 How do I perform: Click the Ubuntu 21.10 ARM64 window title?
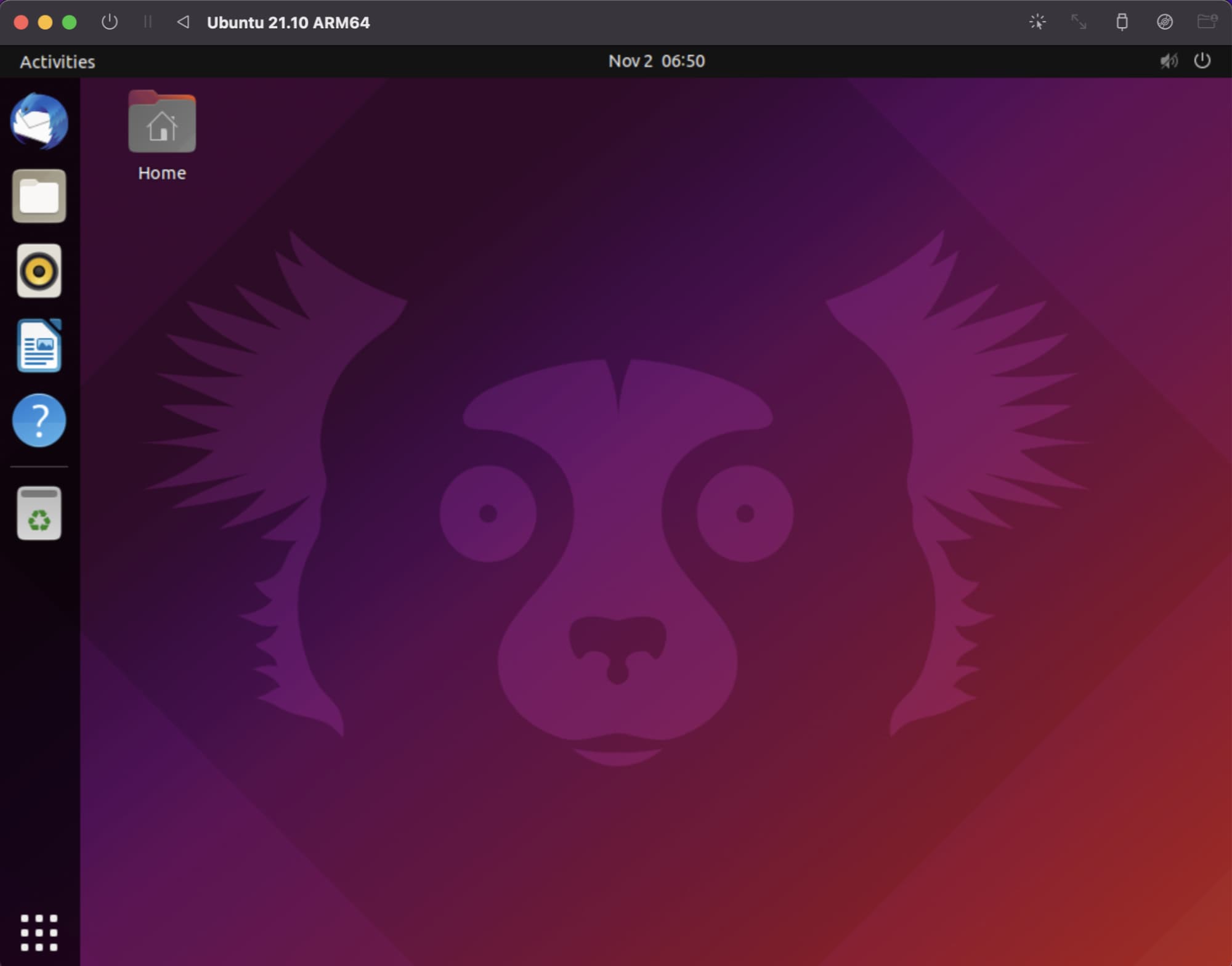coord(288,23)
